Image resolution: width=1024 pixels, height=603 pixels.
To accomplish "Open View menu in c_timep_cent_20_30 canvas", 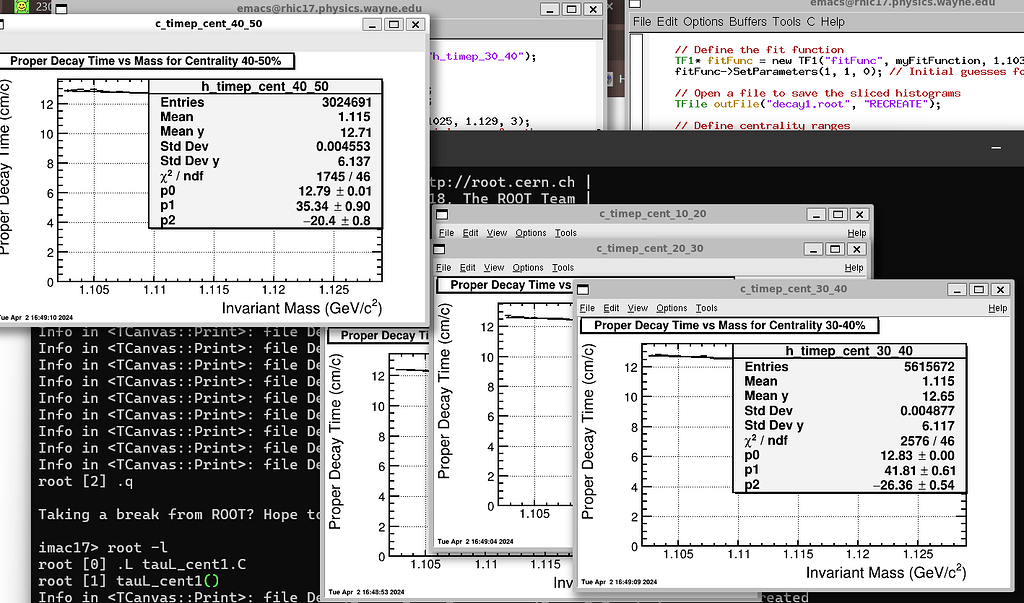I will [x=494, y=268].
